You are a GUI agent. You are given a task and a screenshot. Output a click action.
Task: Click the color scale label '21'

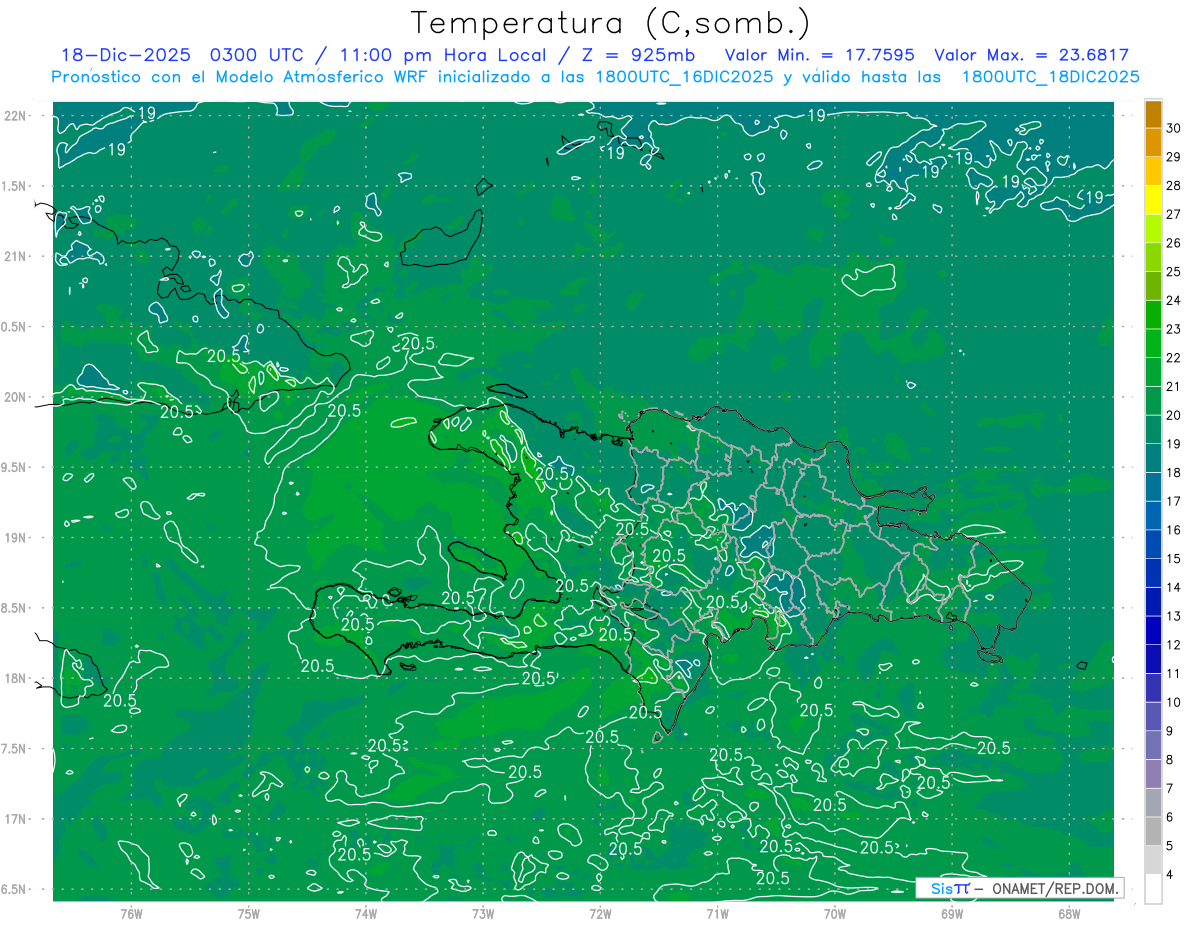click(1174, 386)
